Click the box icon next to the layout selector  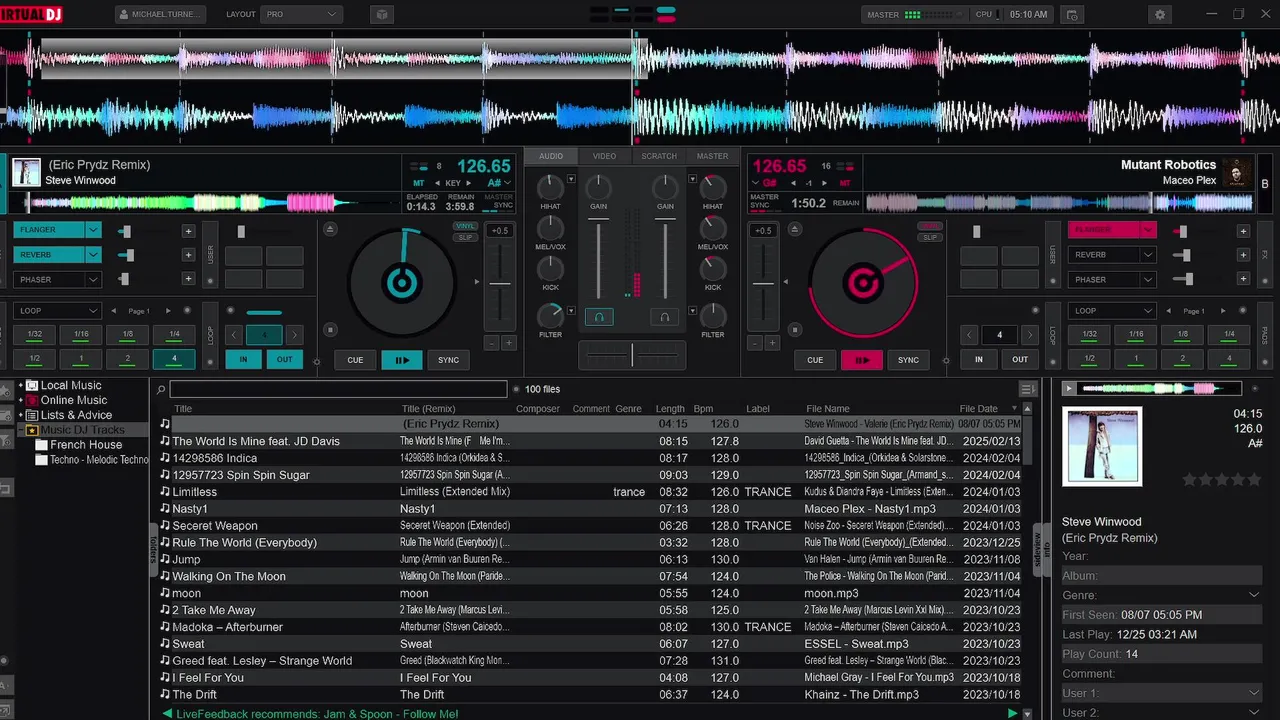(x=380, y=15)
